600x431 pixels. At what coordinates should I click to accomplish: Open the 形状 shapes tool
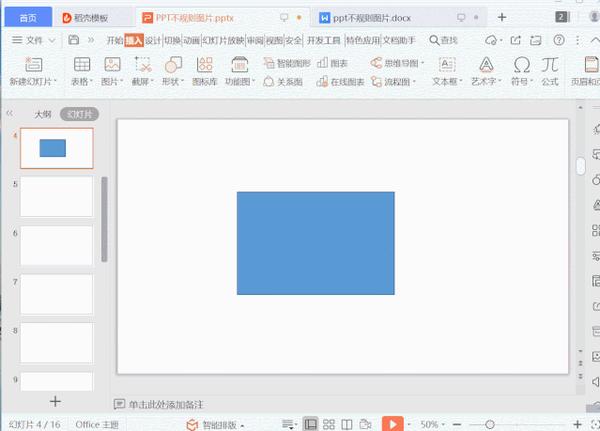tap(173, 64)
